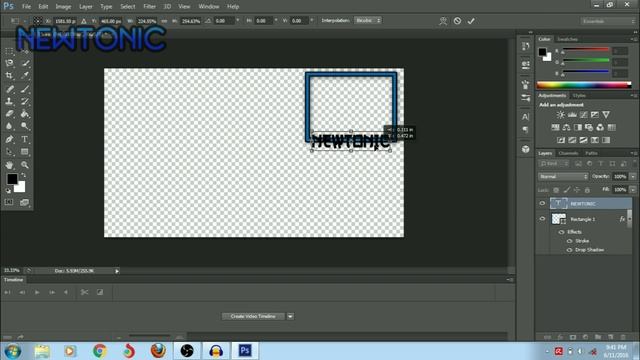Lock all layer attributes
The width and height of the screenshot is (640, 360).
click(x=587, y=190)
